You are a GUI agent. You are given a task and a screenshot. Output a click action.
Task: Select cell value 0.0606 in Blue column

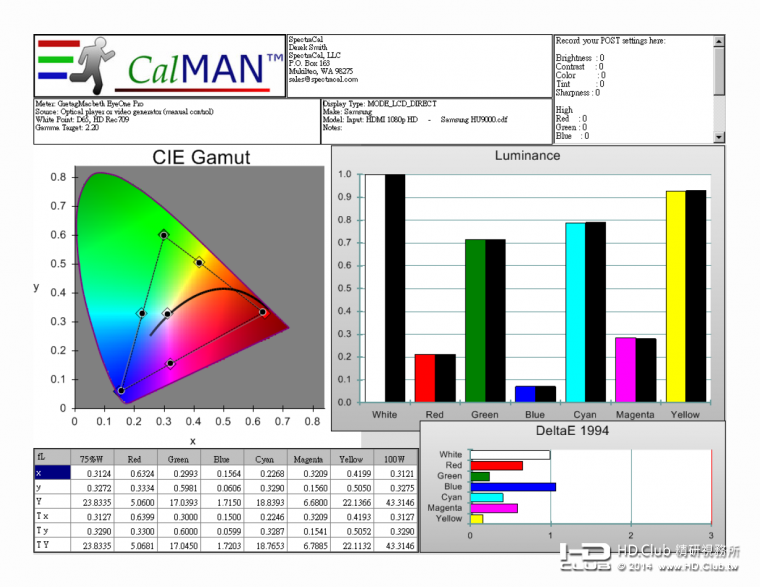[x=222, y=488]
